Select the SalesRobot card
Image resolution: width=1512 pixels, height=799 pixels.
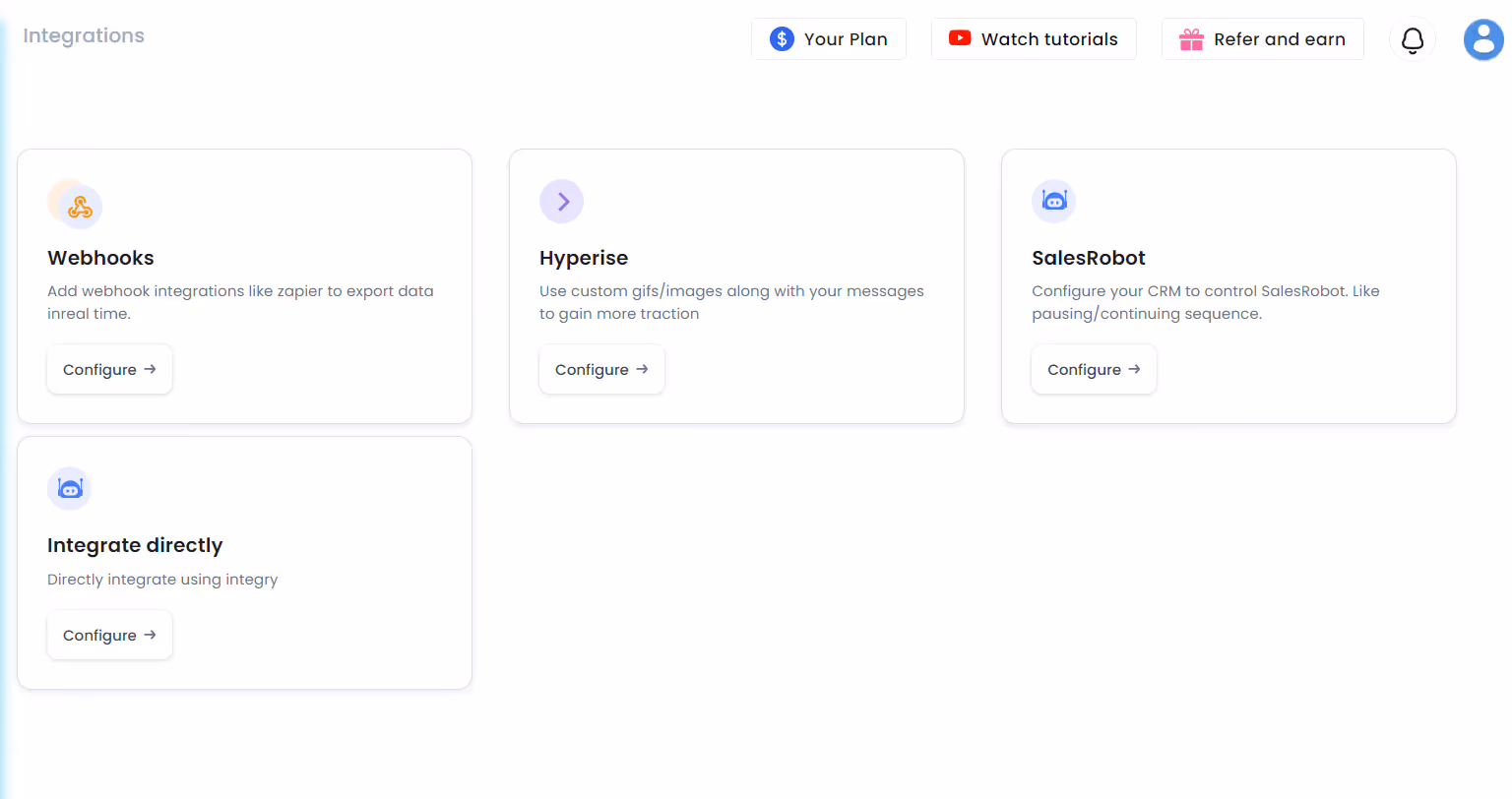click(x=1228, y=285)
